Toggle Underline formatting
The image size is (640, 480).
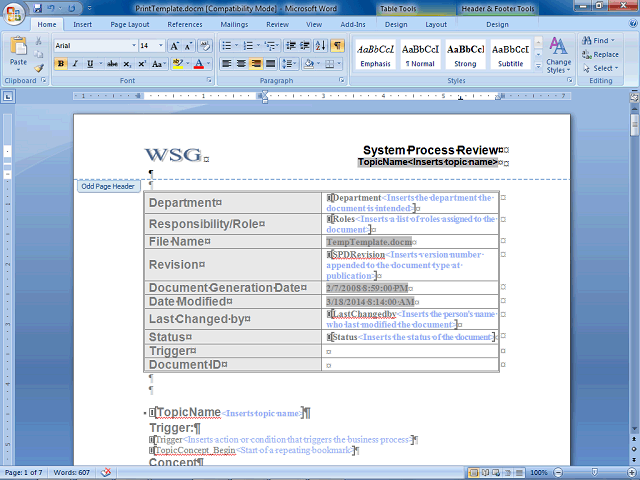pos(90,64)
